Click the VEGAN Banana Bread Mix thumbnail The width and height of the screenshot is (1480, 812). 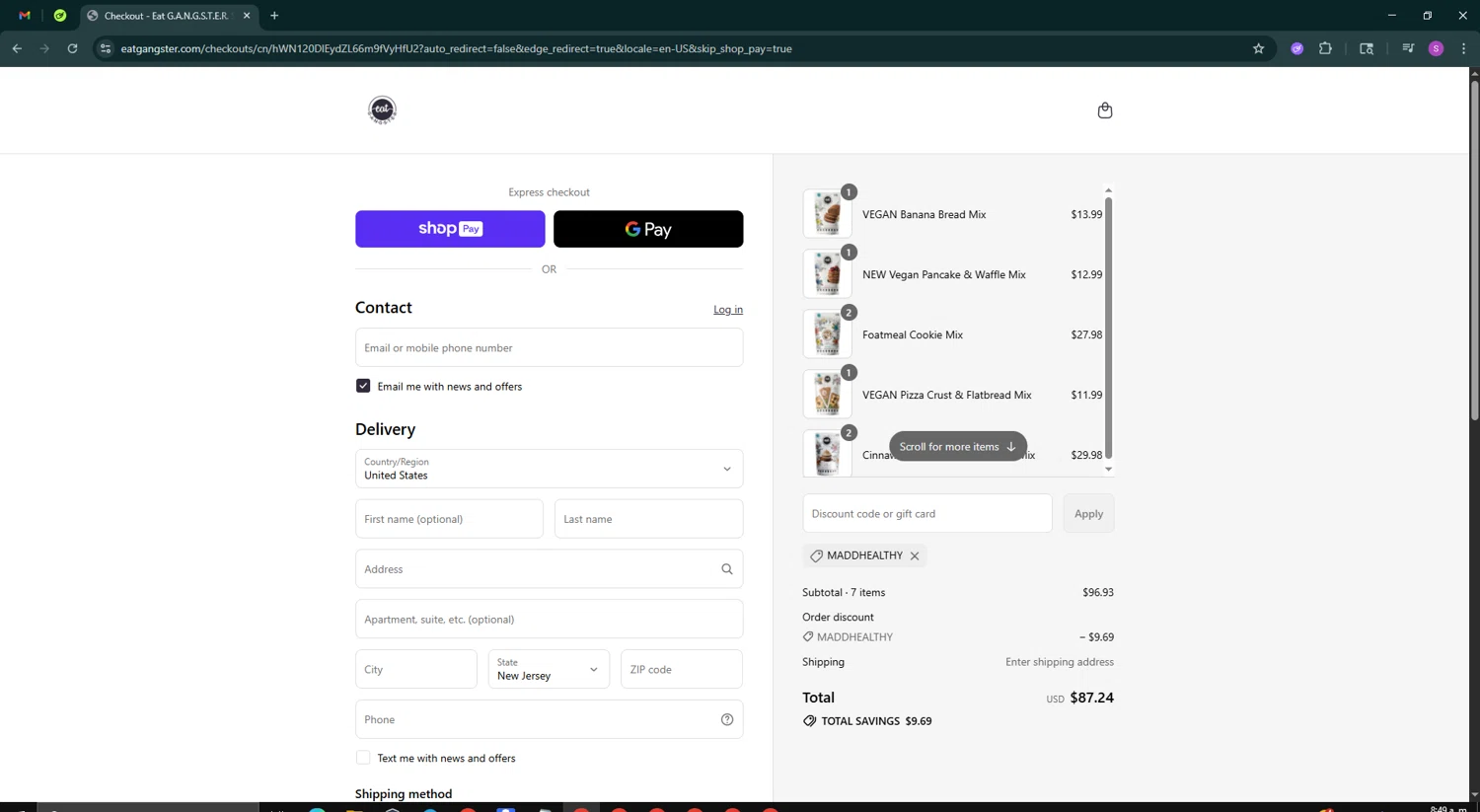[x=827, y=214]
